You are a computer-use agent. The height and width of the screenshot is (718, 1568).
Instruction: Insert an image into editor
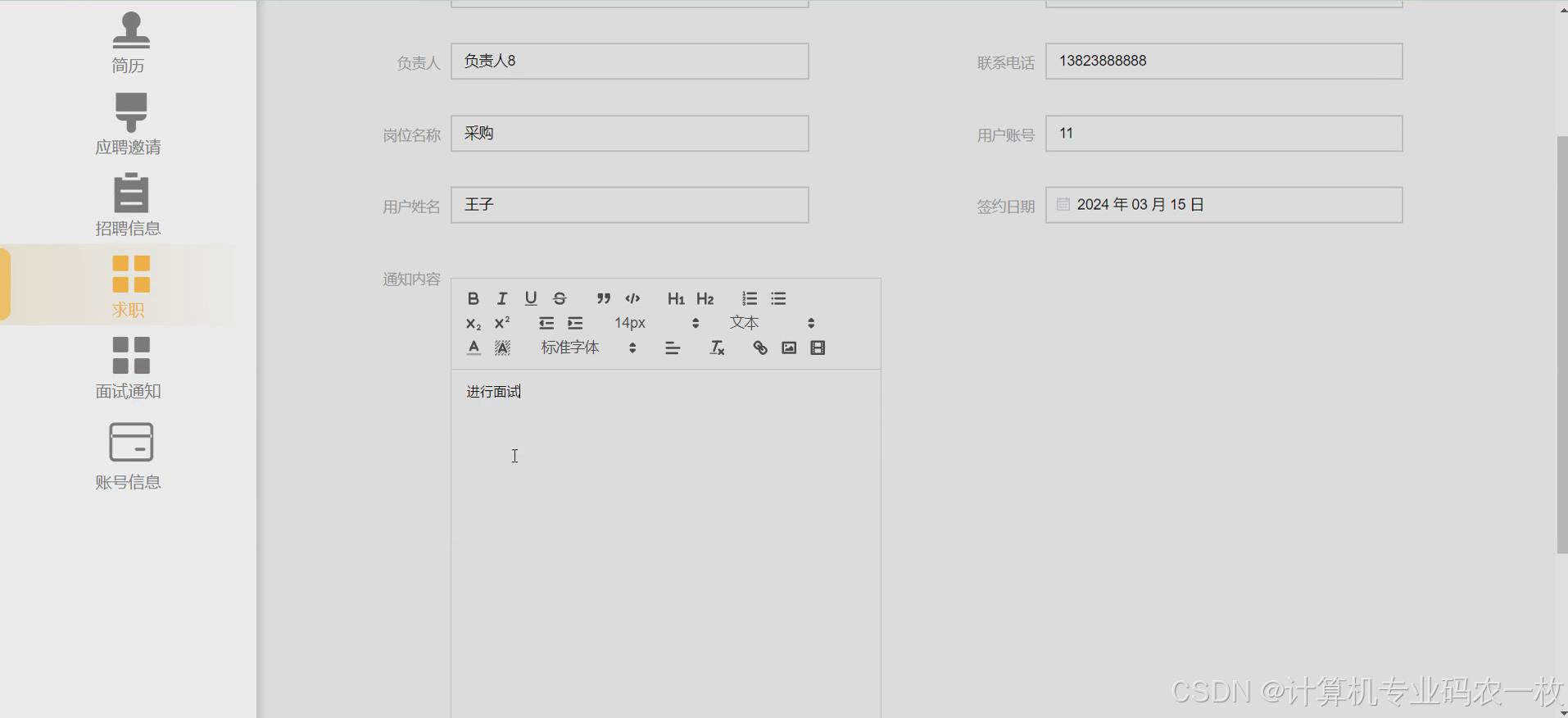789,348
